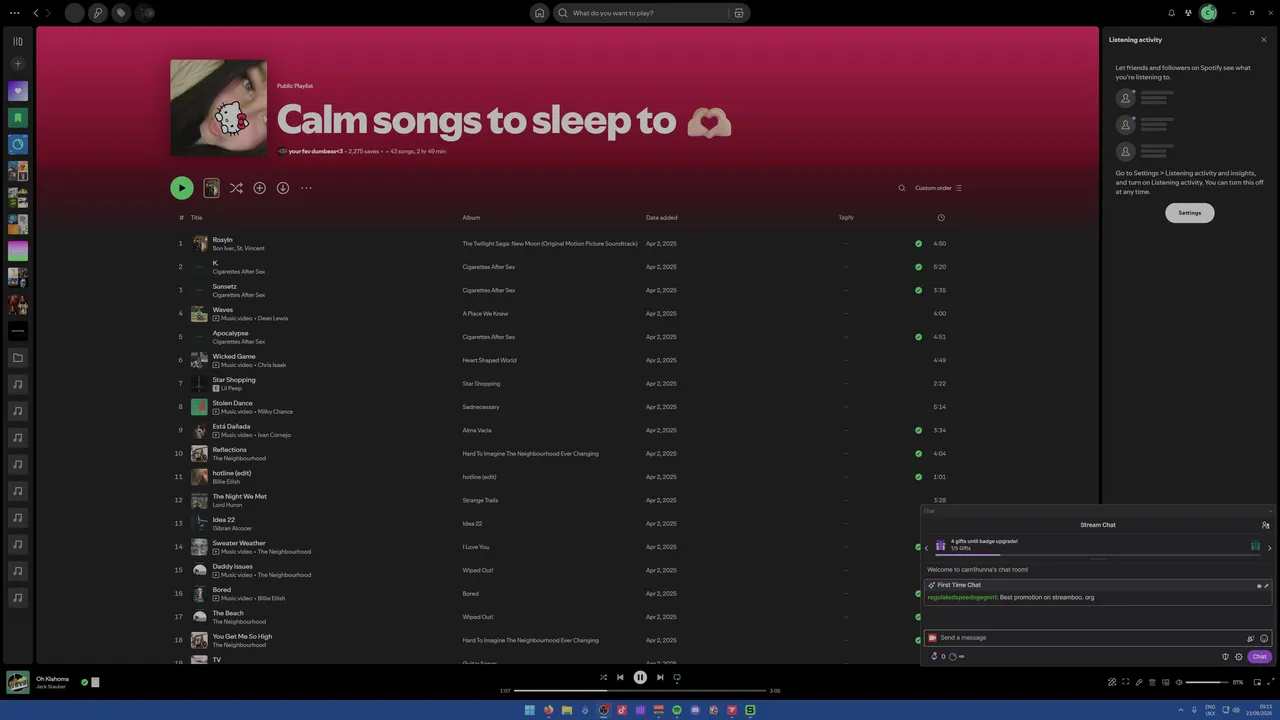1280x720 pixels.
Task: Toggle saved checkmark for Reflections
Action: [x=918, y=453]
